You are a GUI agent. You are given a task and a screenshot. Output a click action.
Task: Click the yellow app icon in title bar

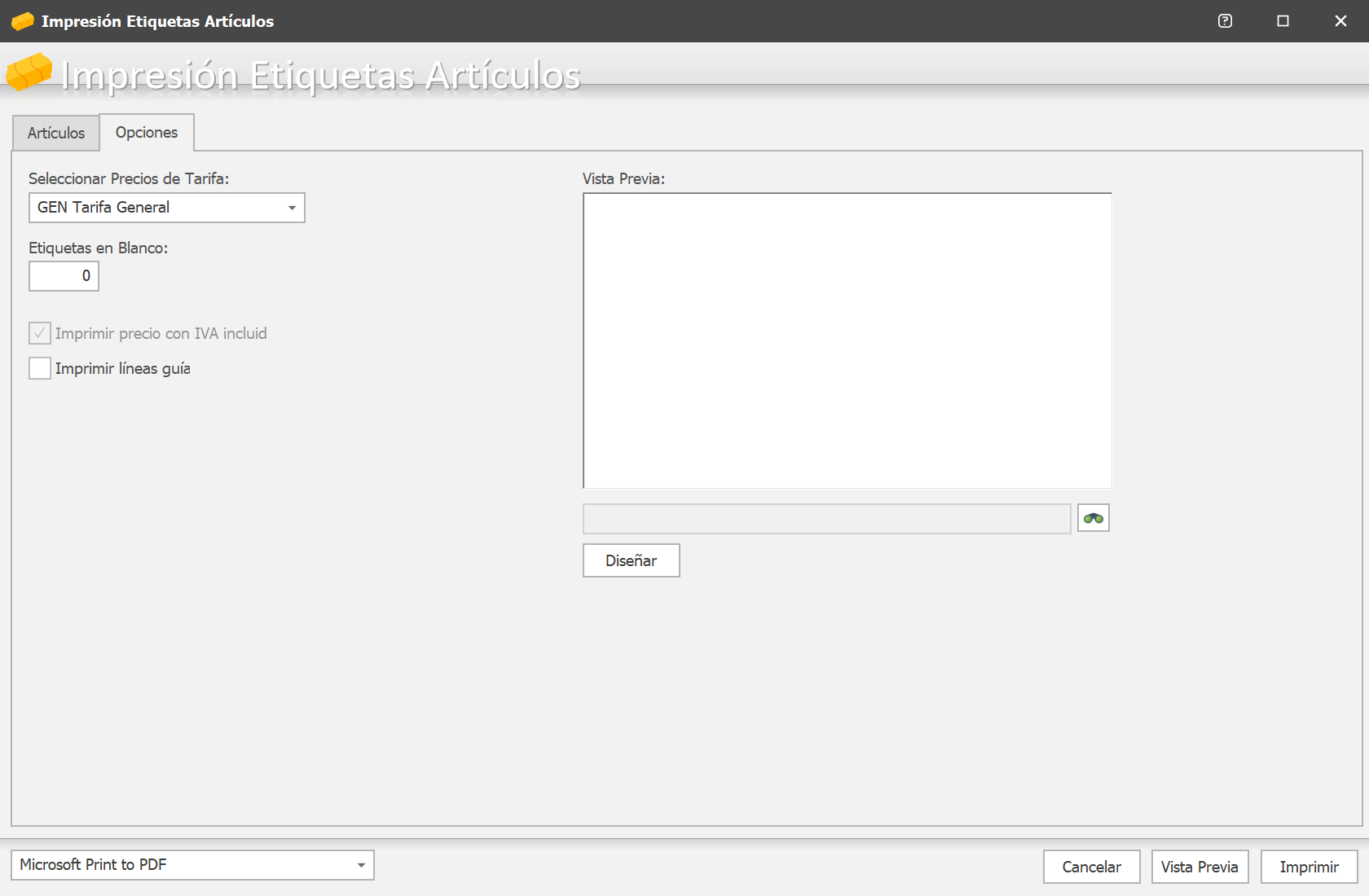22,21
